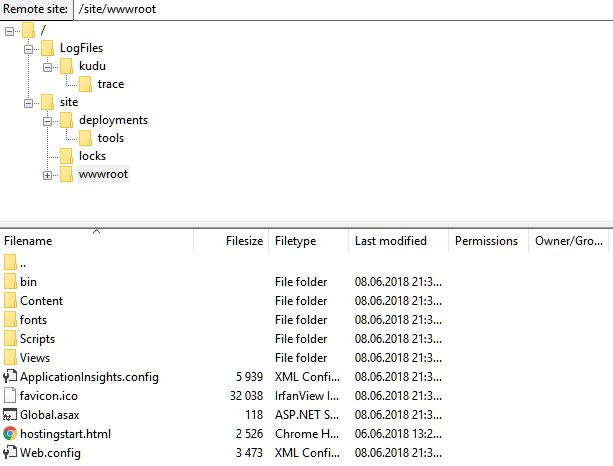Image resolution: width=613 pixels, height=466 pixels.
Task: Expand the wwwroot tree node
Action: (47, 175)
